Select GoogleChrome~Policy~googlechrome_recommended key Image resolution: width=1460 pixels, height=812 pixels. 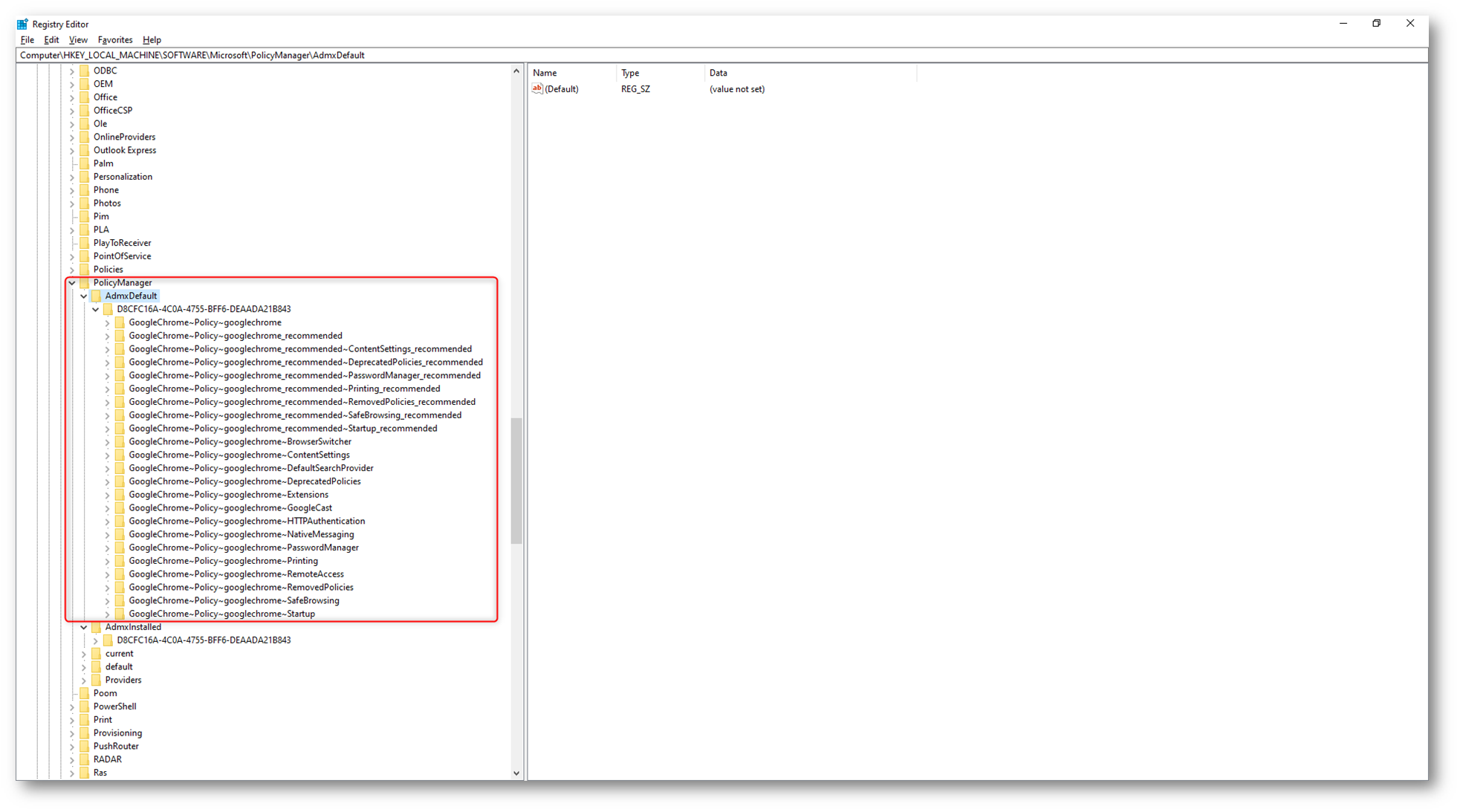(x=236, y=336)
